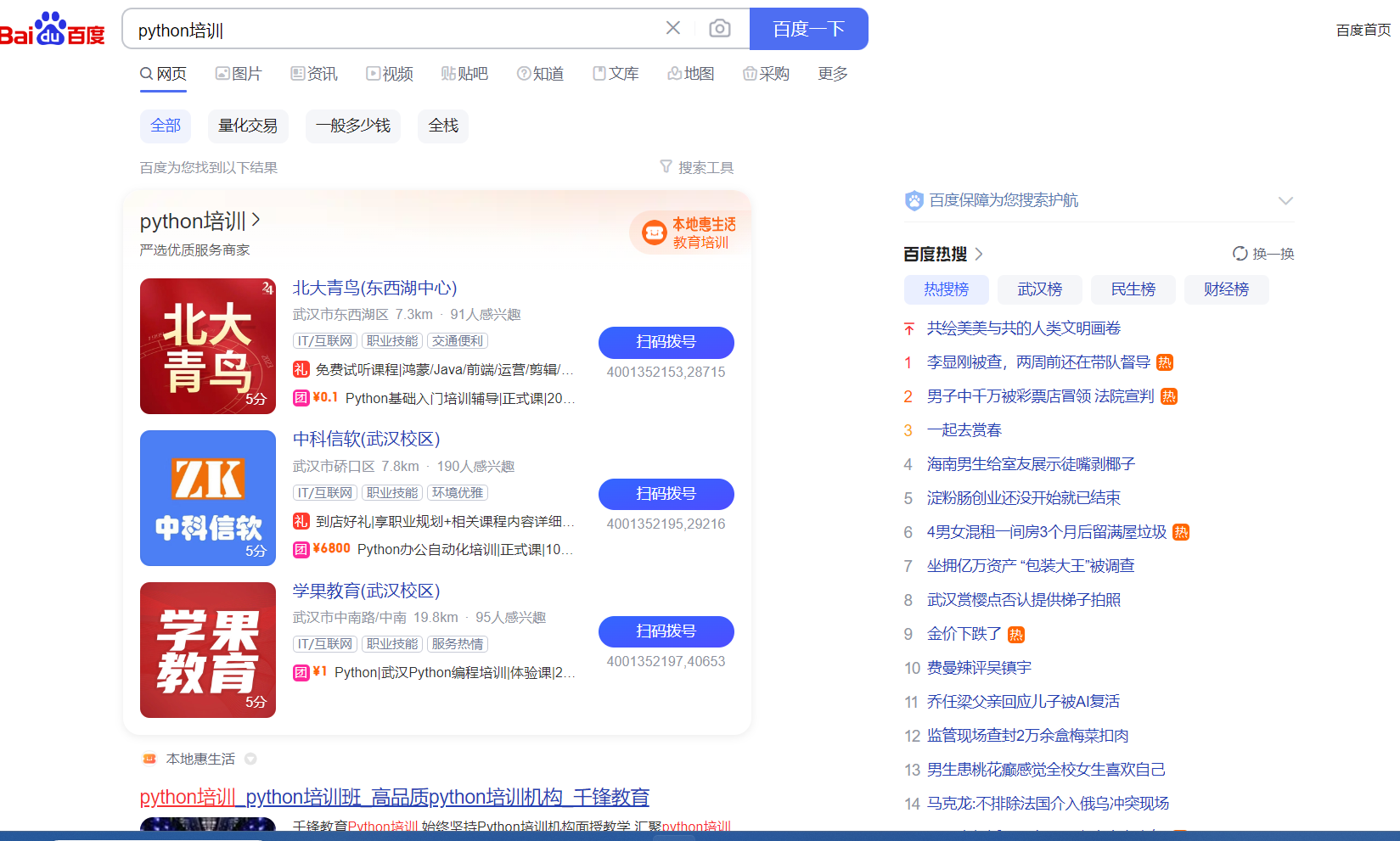The width and height of the screenshot is (1400, 841).
Task: Click 百度首页 link
Action: point(1363,30)
